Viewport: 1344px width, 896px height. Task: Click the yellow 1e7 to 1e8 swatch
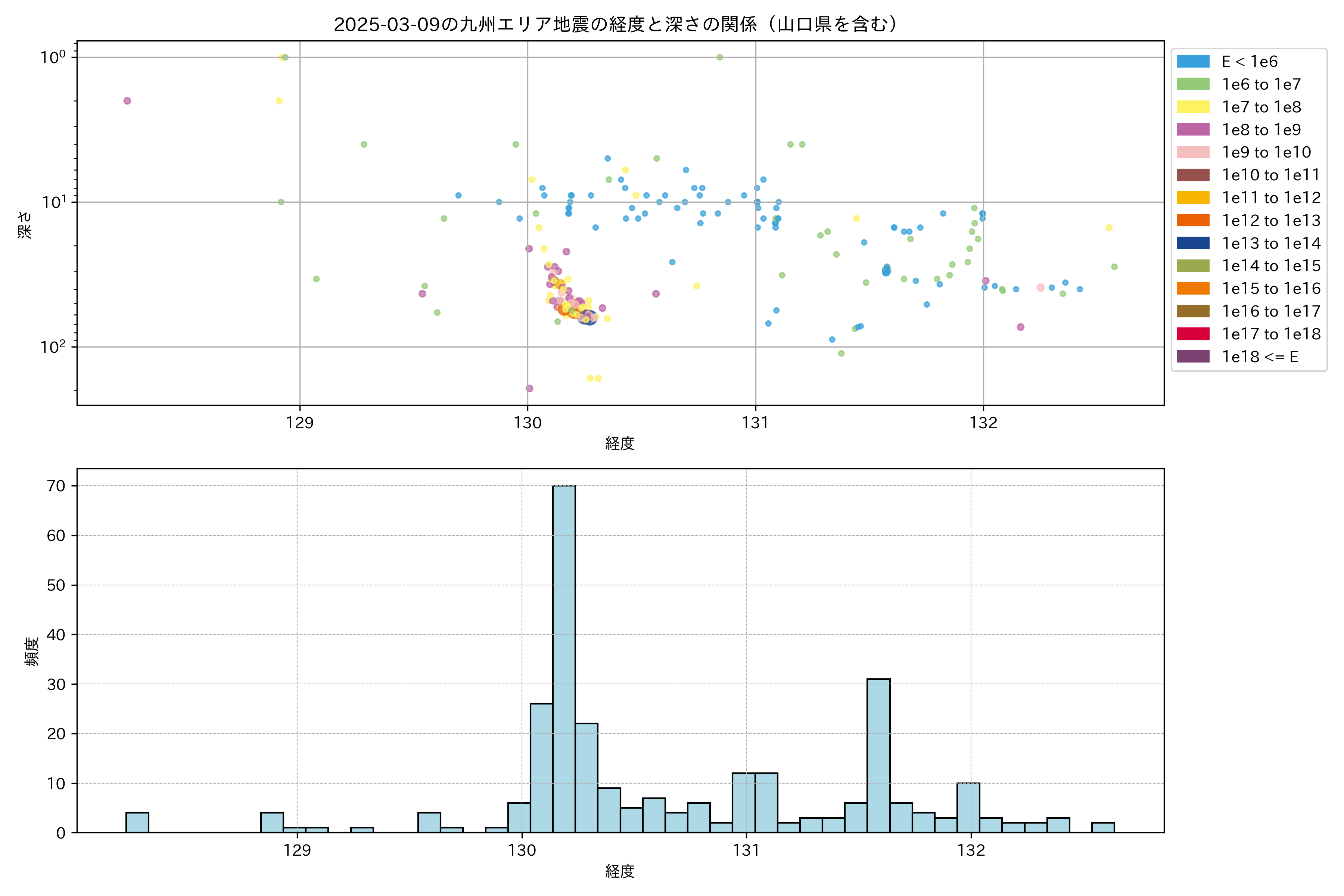(1192, 107)
